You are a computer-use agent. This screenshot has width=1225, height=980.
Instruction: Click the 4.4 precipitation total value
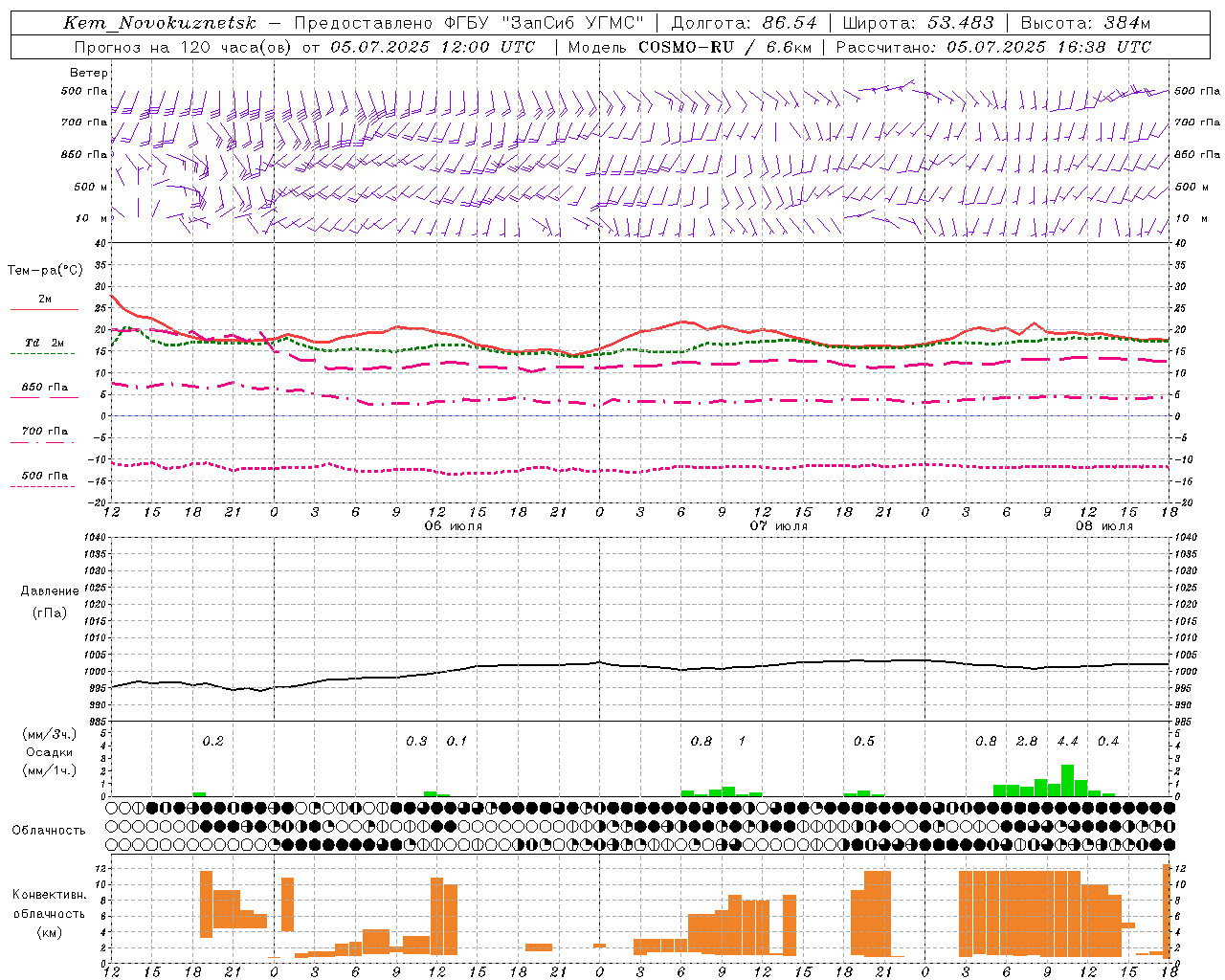[1067, 742]
